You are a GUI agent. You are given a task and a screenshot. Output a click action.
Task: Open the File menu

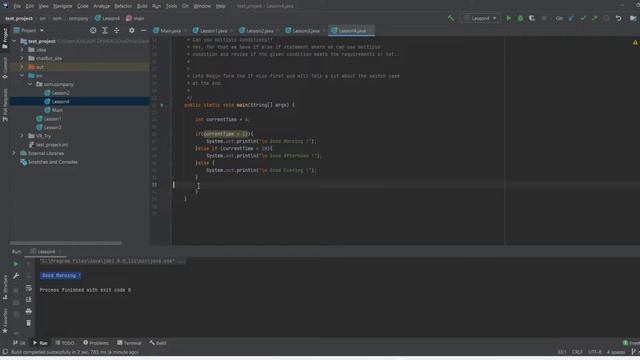(x=17, y=6)
